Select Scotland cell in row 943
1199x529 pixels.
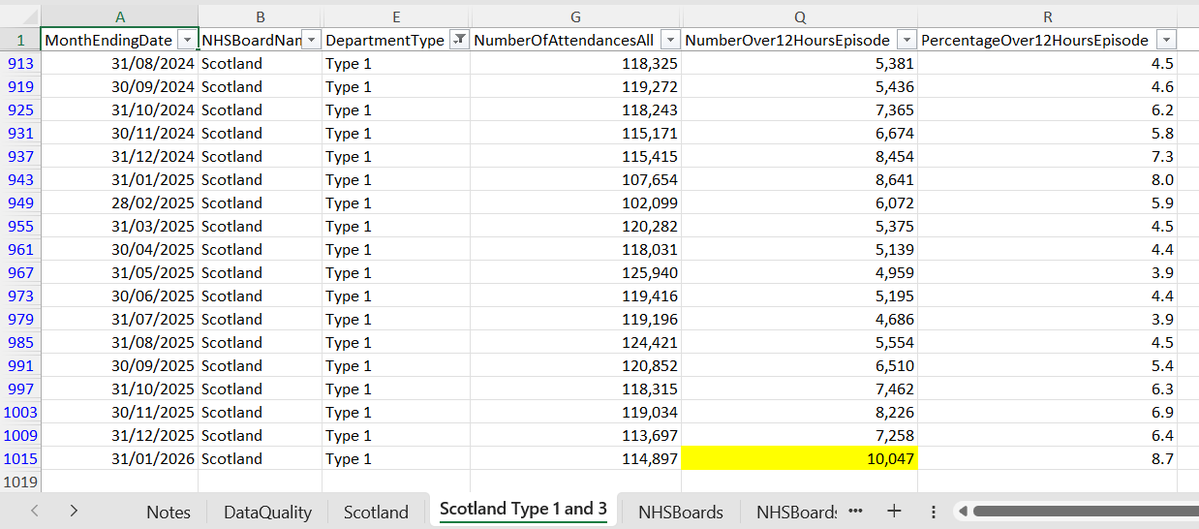click(260, 180)
